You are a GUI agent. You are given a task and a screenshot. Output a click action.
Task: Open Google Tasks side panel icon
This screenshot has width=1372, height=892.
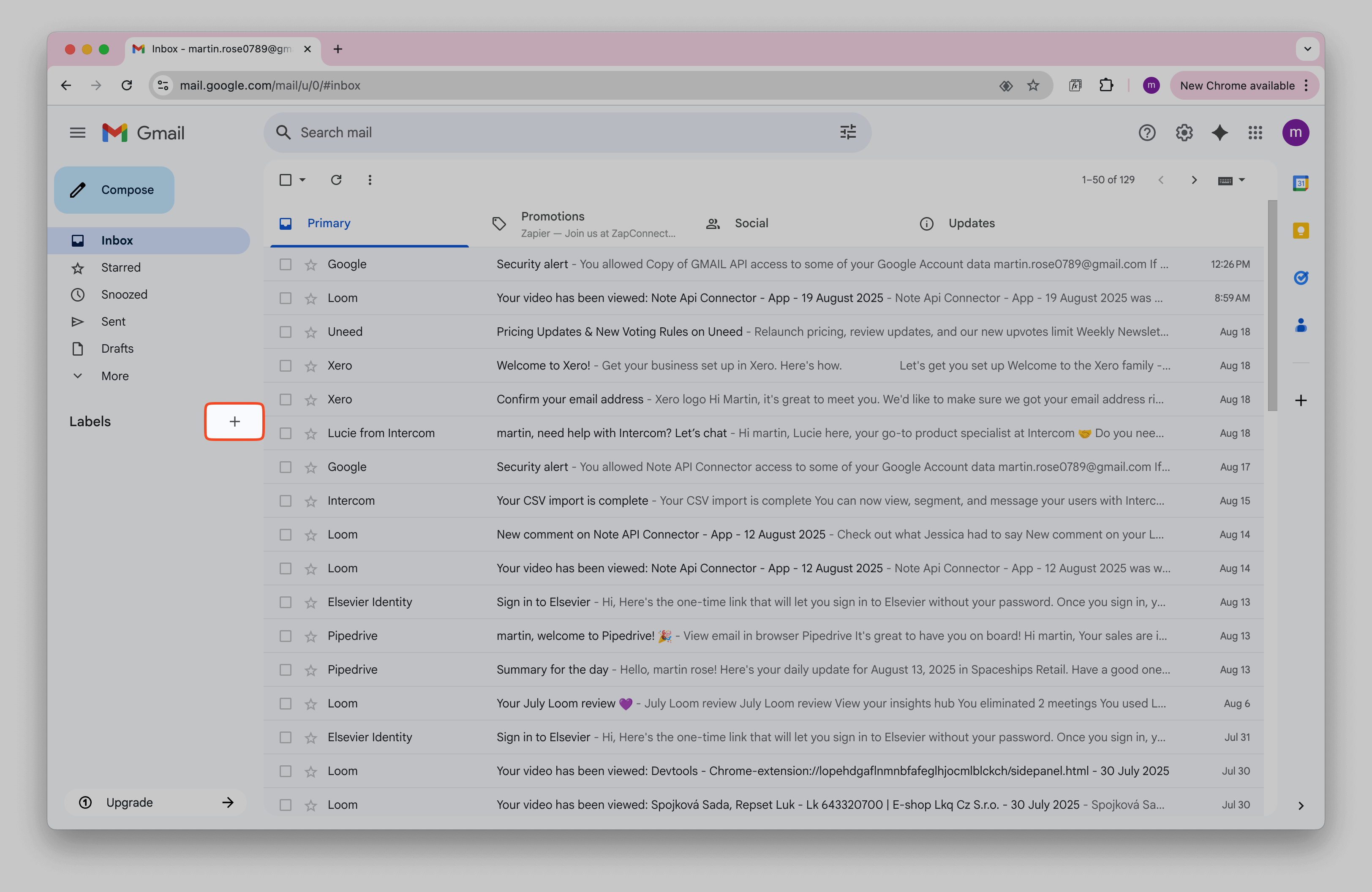(x=1300, y=278)
